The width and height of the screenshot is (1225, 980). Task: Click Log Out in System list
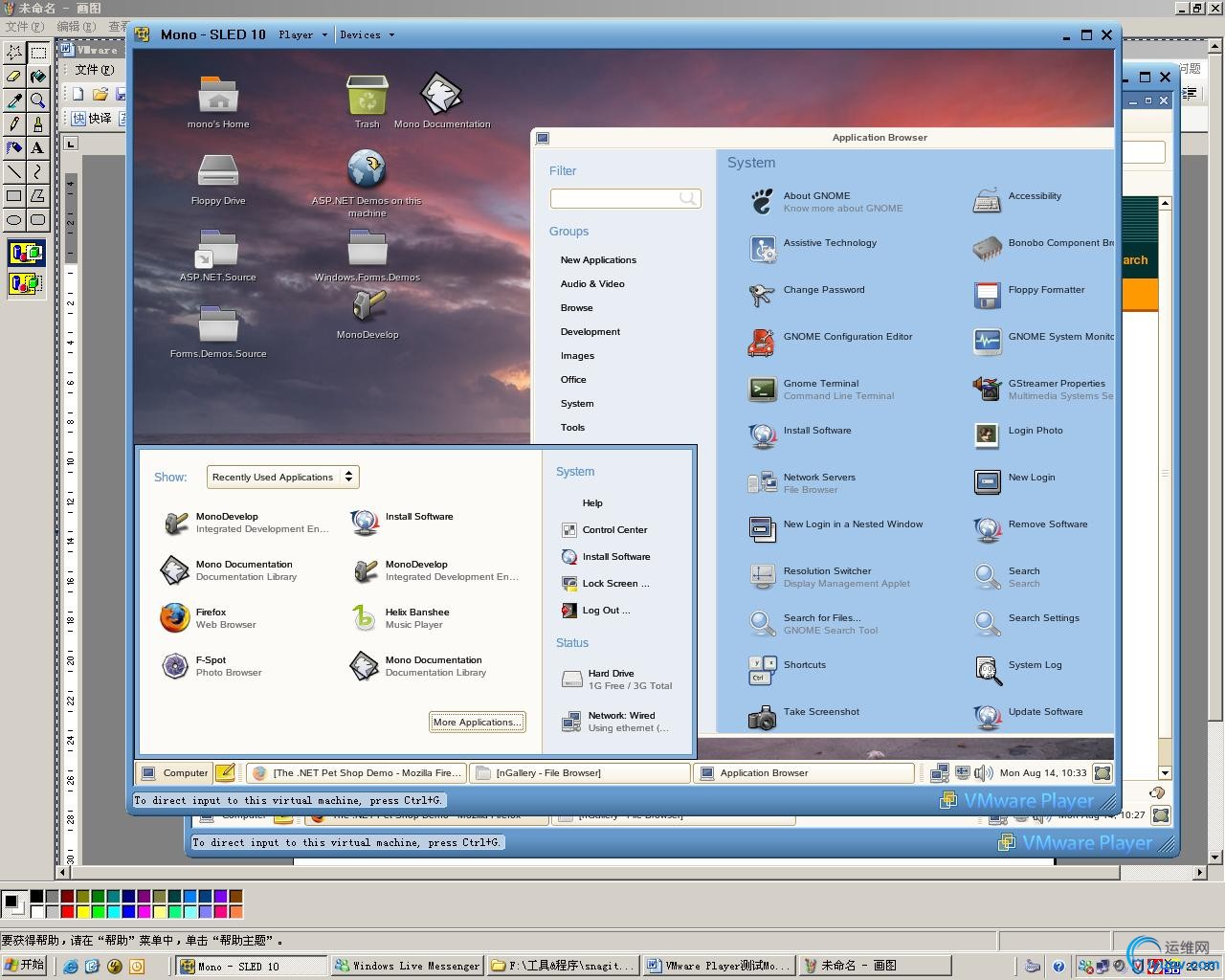point(596,611)
